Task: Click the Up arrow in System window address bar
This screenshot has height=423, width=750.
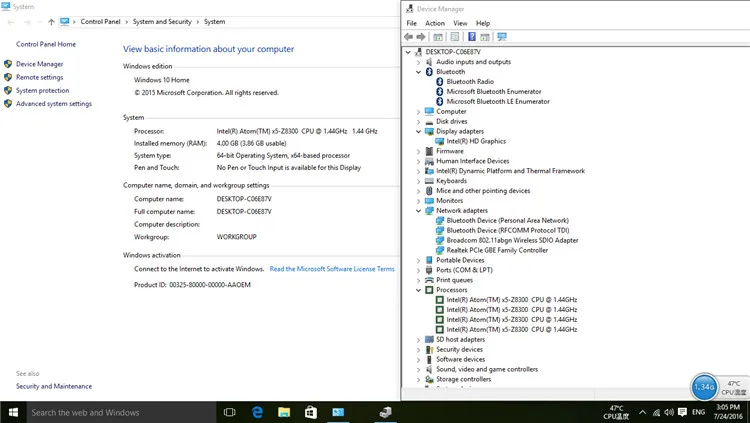Action: [x=51, y=22]
